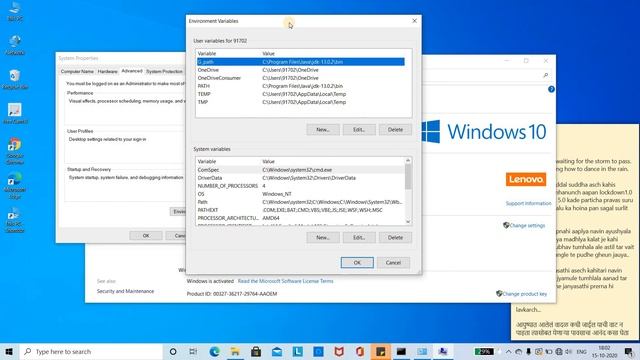The width and height of the screenshot is (640, 360).
Task: Open Microsoft Edge desktop shortcut
Action: [x=15, y=186]
